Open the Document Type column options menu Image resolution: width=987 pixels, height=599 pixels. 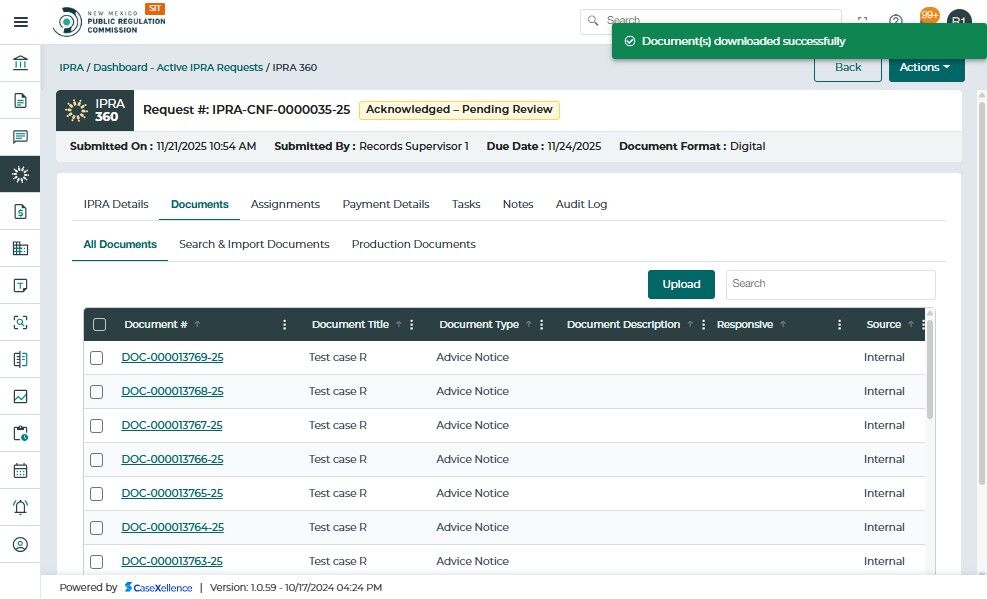[x=541, y=325]
